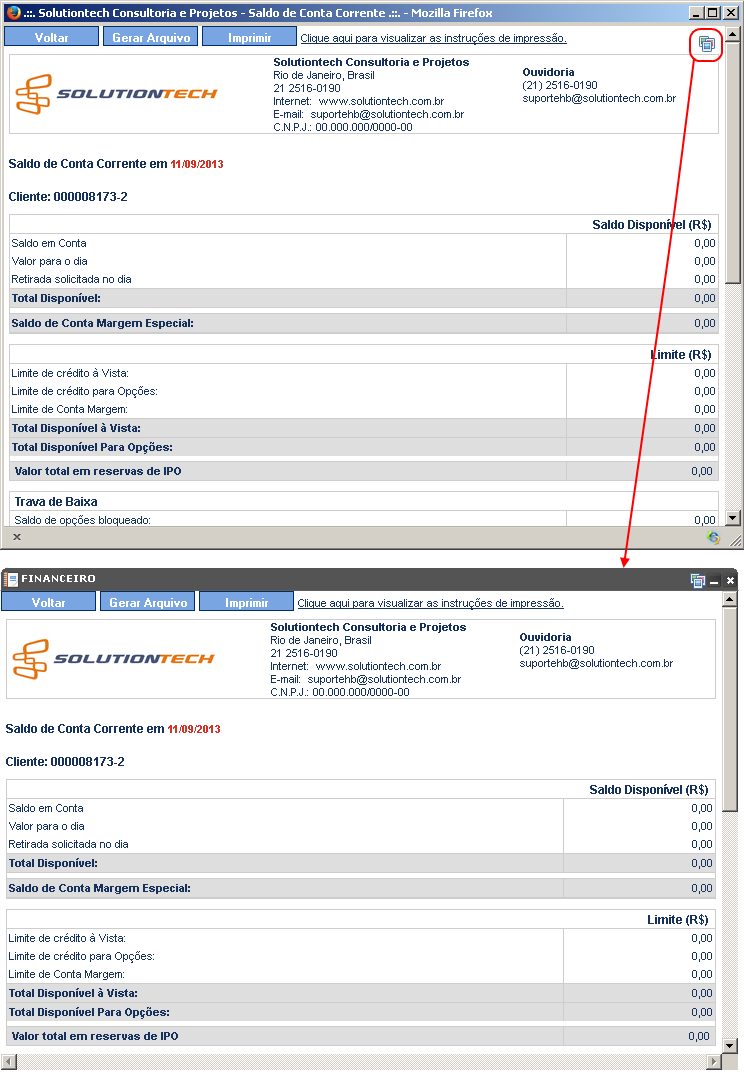Screen dimensions: 744x1072
Task: Minimize the Firefox window
Action: click(x=696, y=12)
